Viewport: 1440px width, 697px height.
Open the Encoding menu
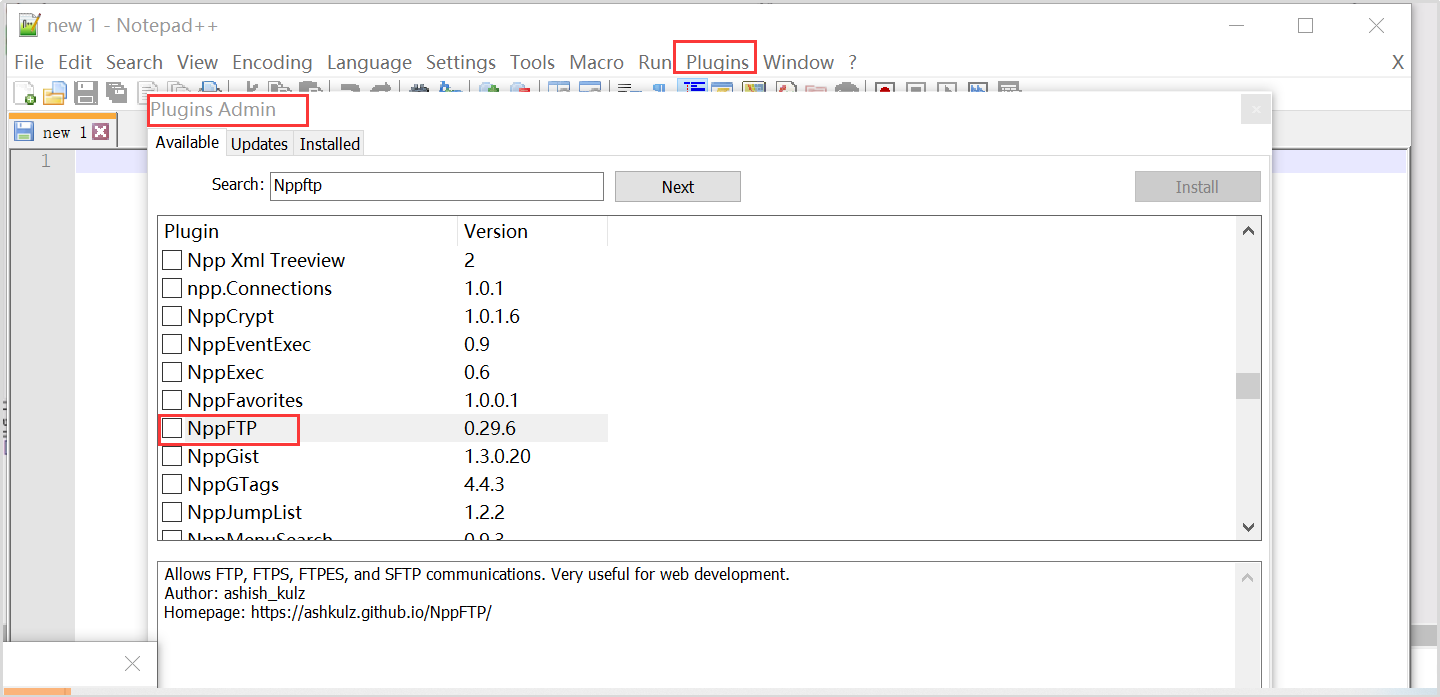coord(272,62)
